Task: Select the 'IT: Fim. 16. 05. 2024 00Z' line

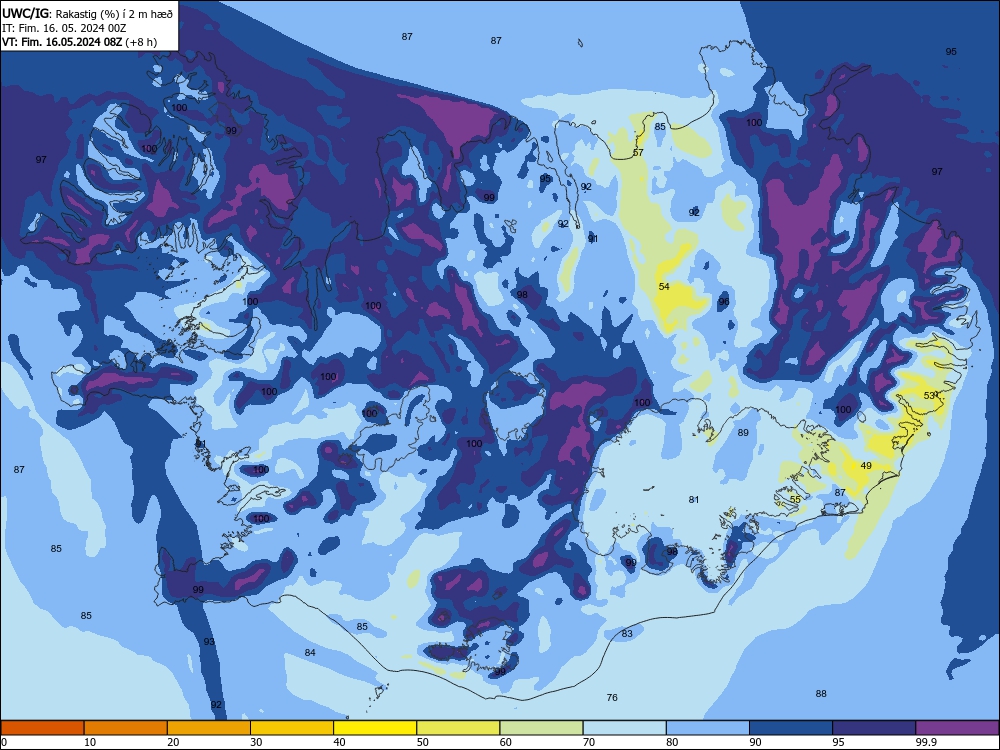Action: [64, 28]
